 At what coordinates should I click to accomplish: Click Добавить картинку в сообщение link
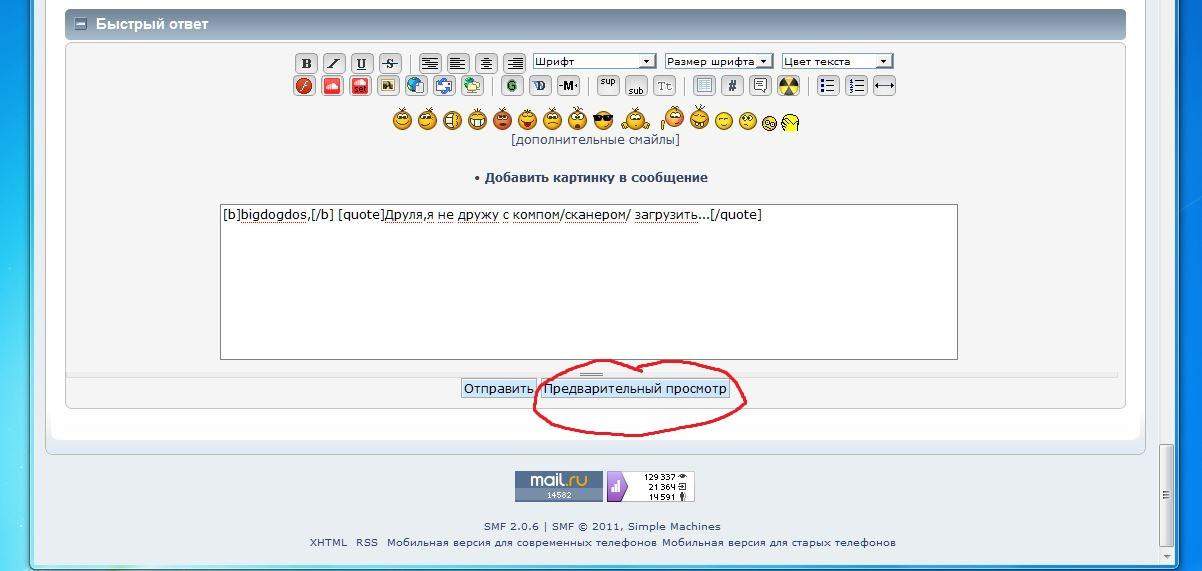coord(596,178)
